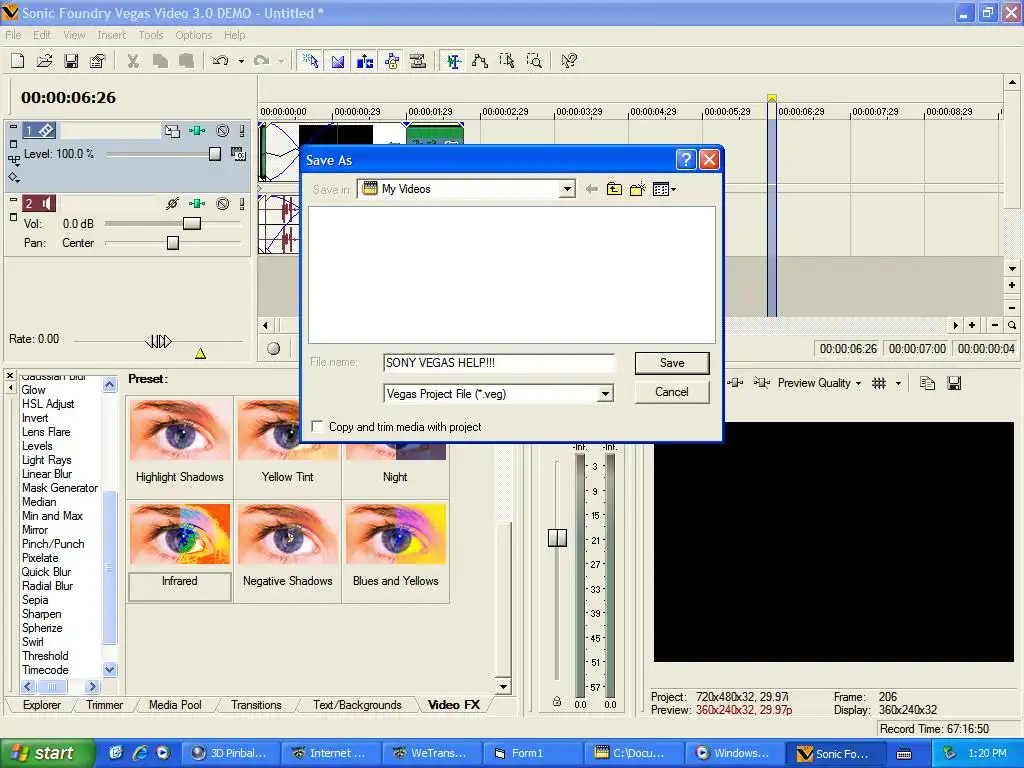Switch to the Media Pool tab

[175, 705]
